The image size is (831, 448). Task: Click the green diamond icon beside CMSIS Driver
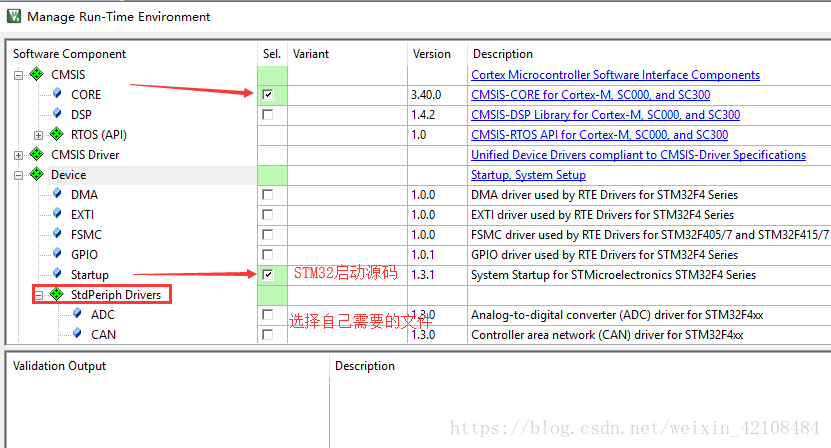(x=37, y=154)
